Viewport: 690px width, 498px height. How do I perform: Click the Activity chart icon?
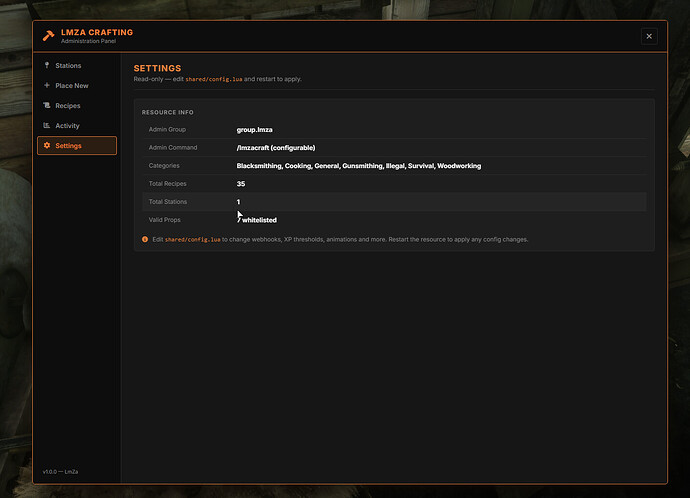tap(47, 125)
